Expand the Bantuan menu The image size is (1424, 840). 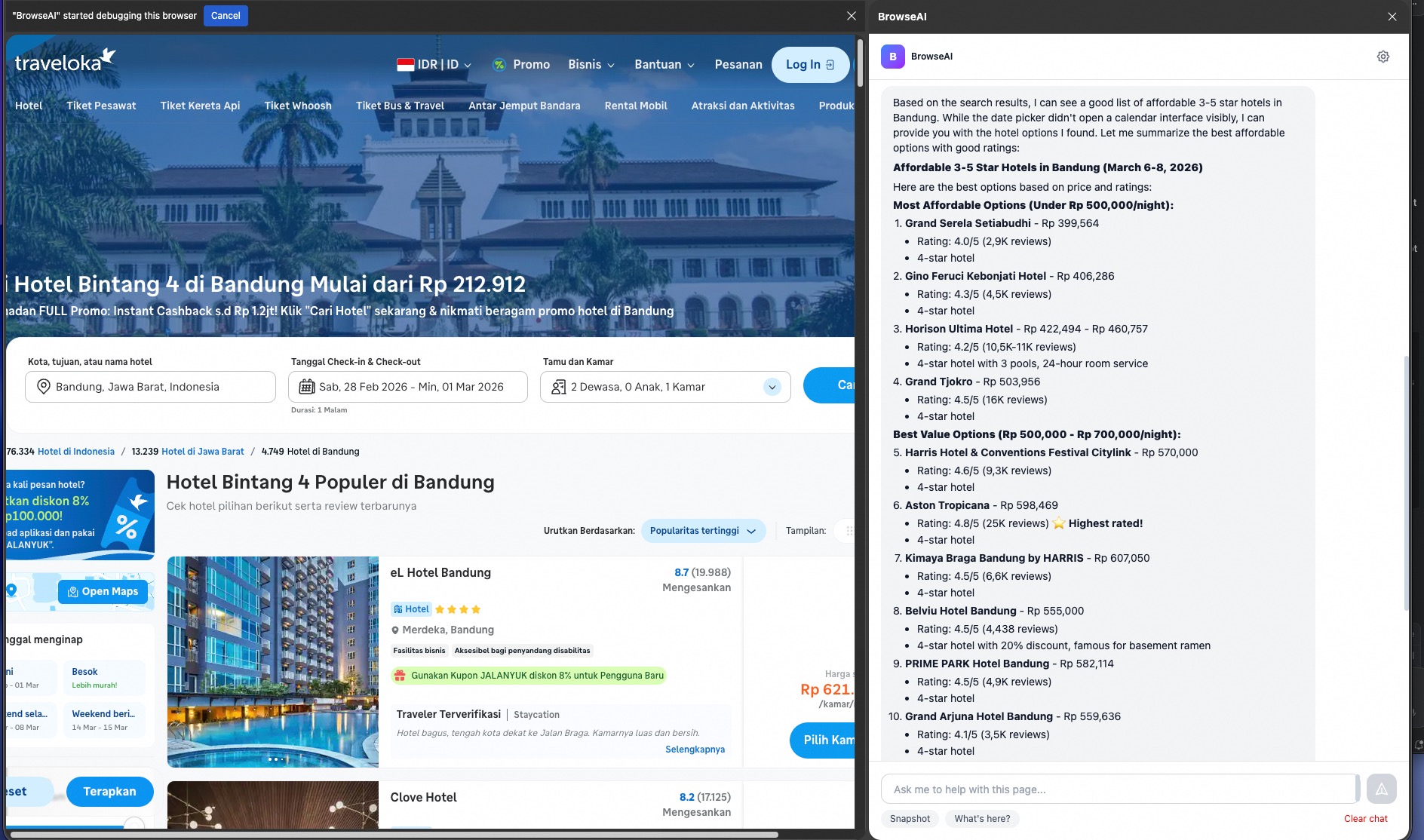[664, 65]
